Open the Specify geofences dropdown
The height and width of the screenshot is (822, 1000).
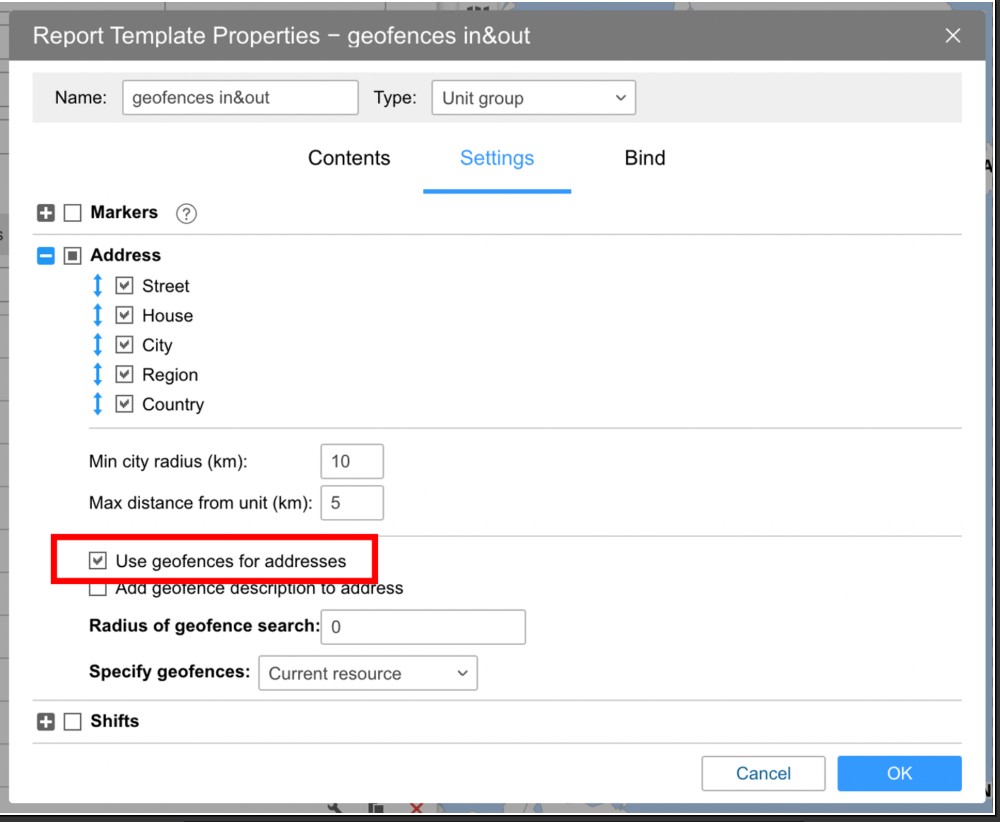pyautogui.click(x=367, y=673)
